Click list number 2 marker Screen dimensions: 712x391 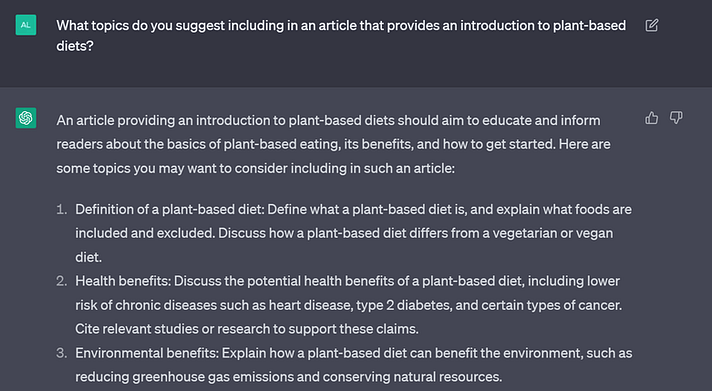[62, 281]
